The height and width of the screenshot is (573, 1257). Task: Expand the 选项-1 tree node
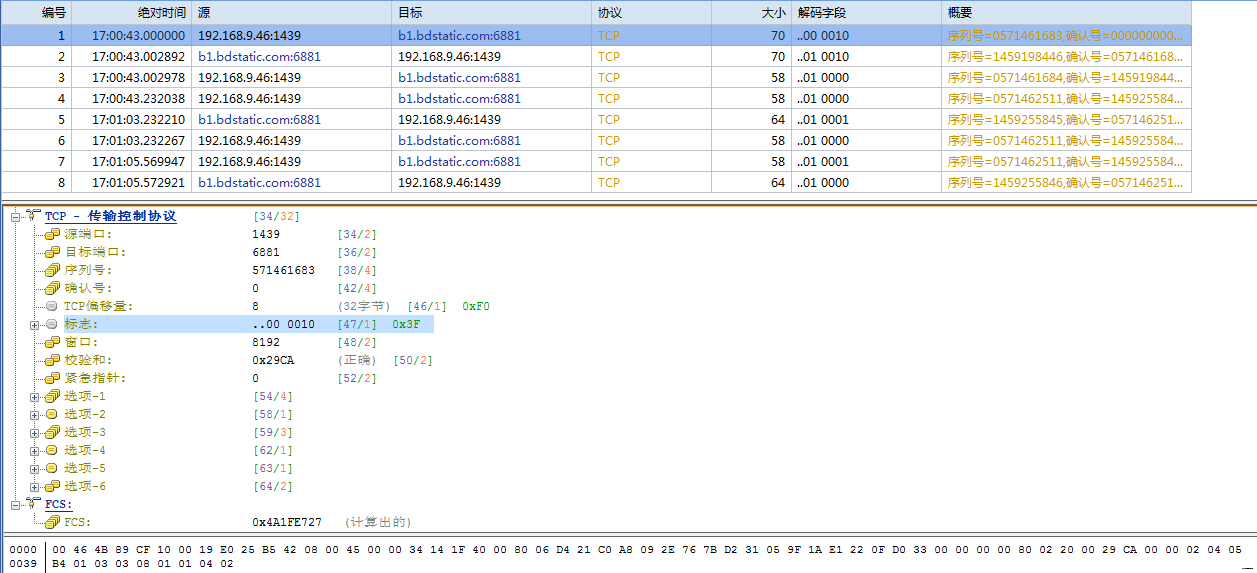[35, 397]
